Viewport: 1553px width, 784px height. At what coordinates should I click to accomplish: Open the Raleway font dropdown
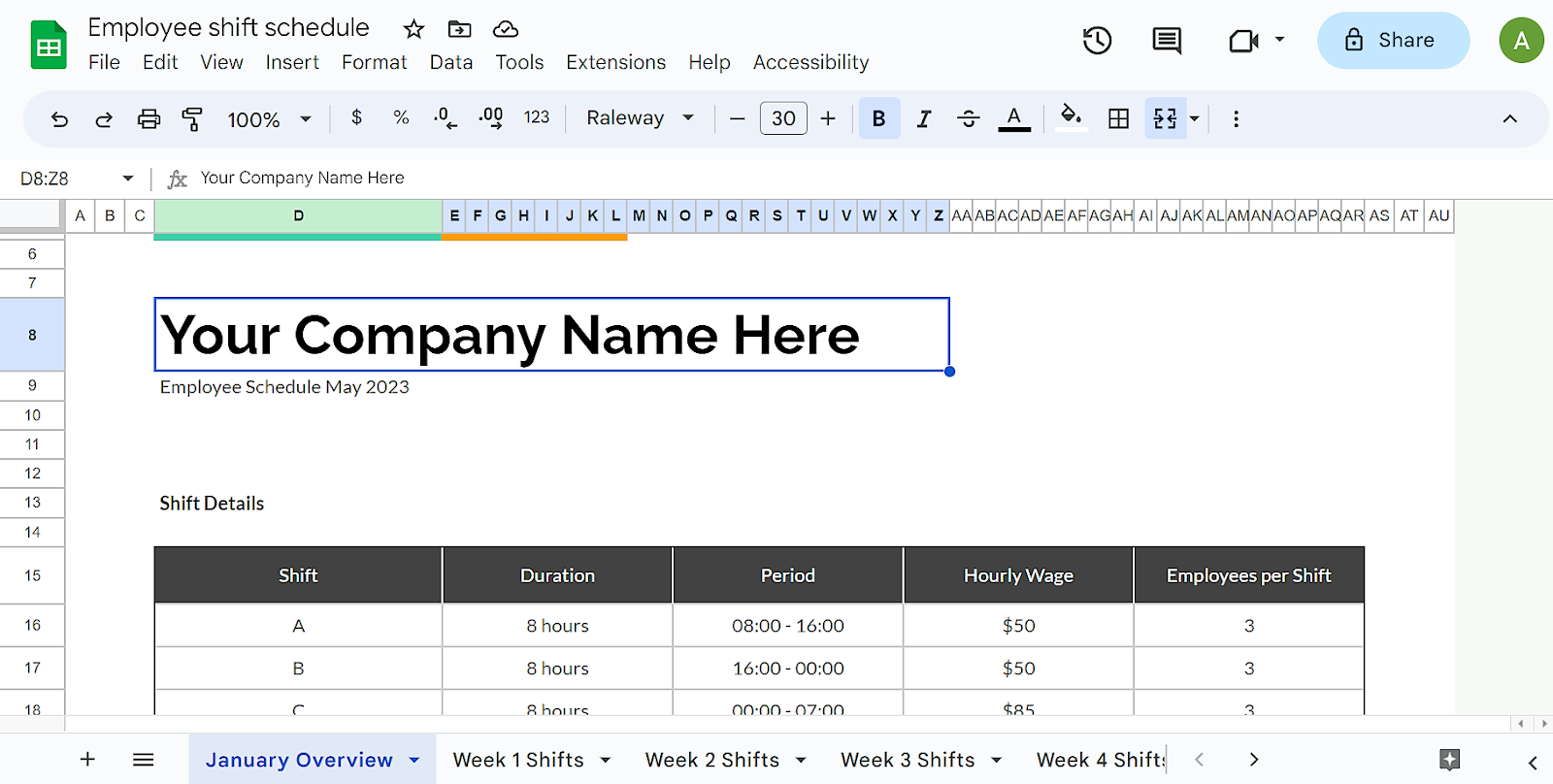point(640,118)
